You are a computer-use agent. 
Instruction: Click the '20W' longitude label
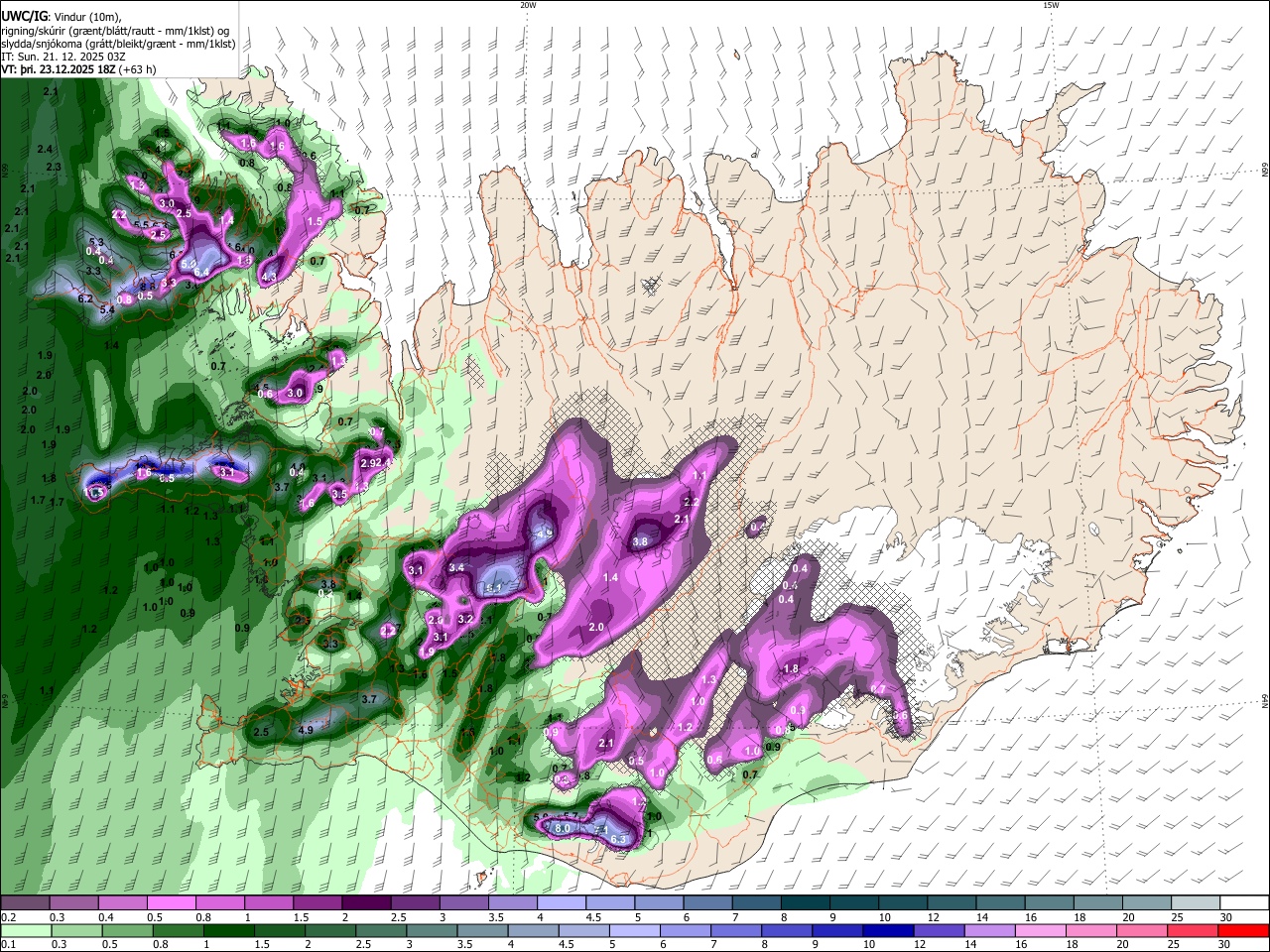[x=528, y=5]
